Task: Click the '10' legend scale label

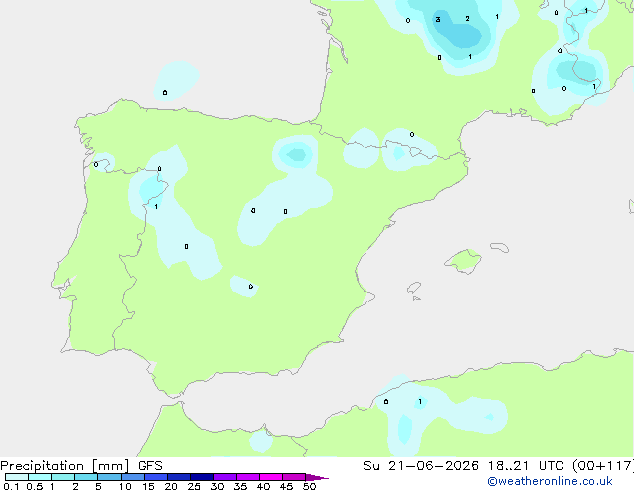Action: (125, 486)
